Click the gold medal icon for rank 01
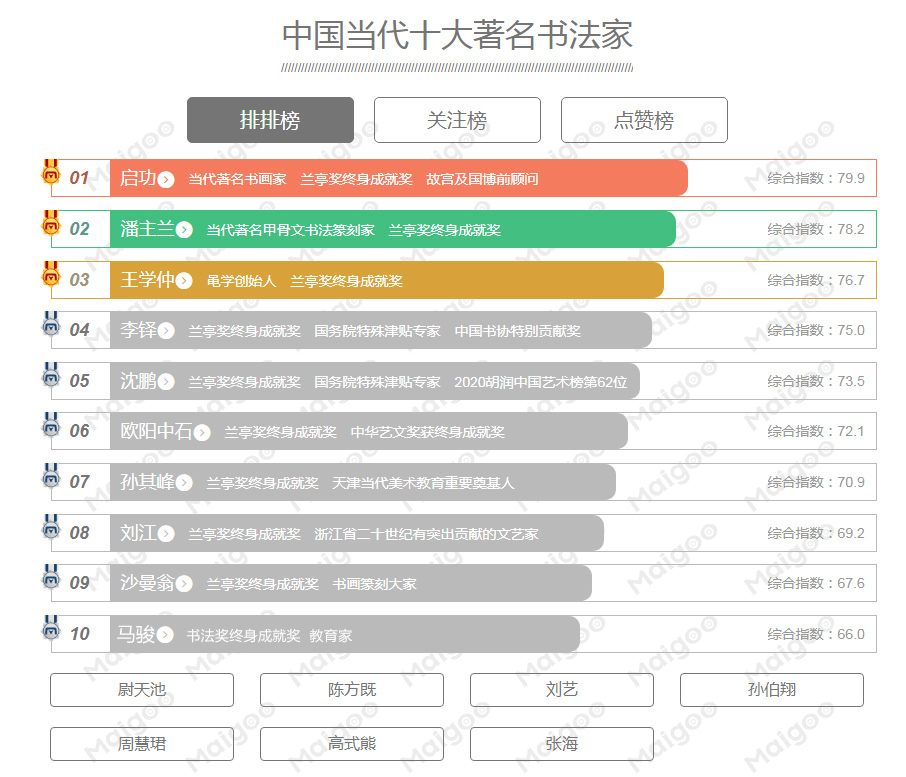906x777 pixels. [x=50, y=172]
